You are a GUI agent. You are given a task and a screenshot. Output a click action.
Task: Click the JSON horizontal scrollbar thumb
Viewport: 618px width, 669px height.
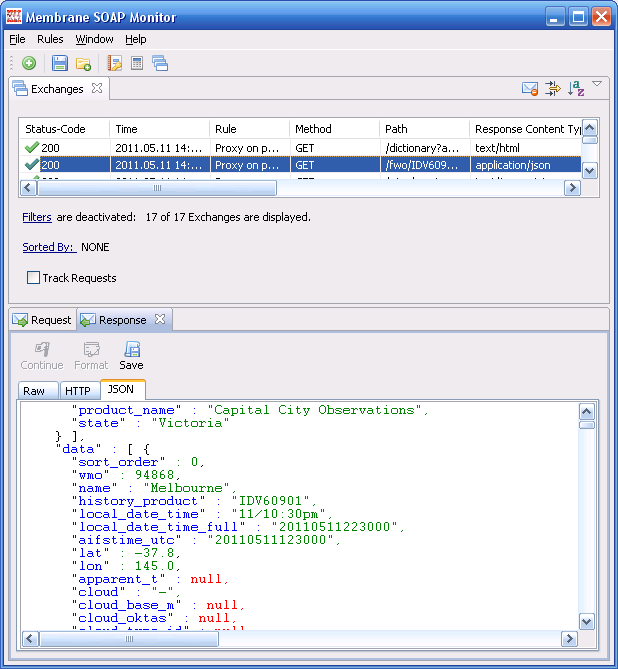129,639
